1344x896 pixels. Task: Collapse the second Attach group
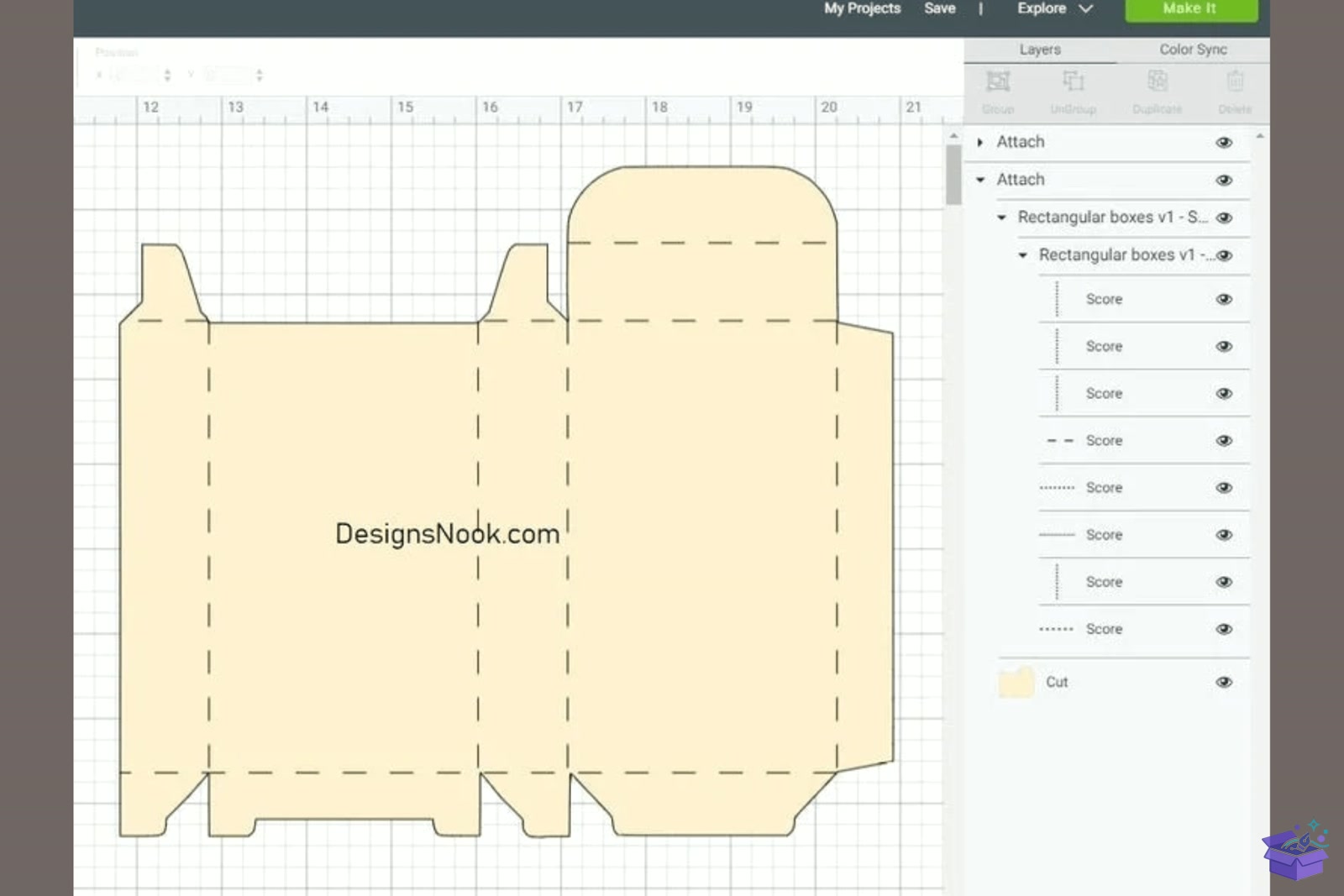point(980,180)
